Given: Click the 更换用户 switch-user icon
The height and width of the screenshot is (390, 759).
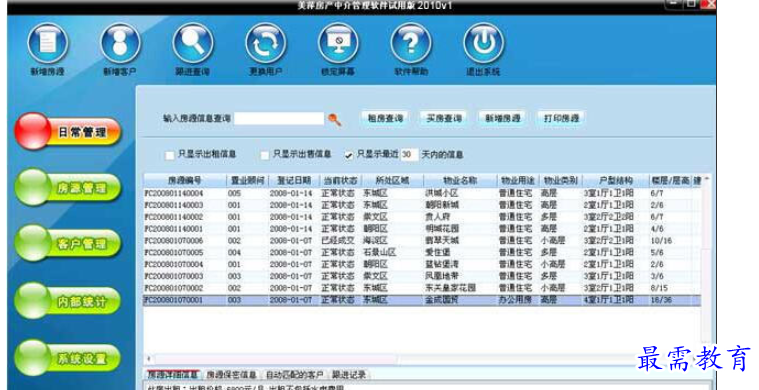Looking at the screenshot, I should point(265,43).
